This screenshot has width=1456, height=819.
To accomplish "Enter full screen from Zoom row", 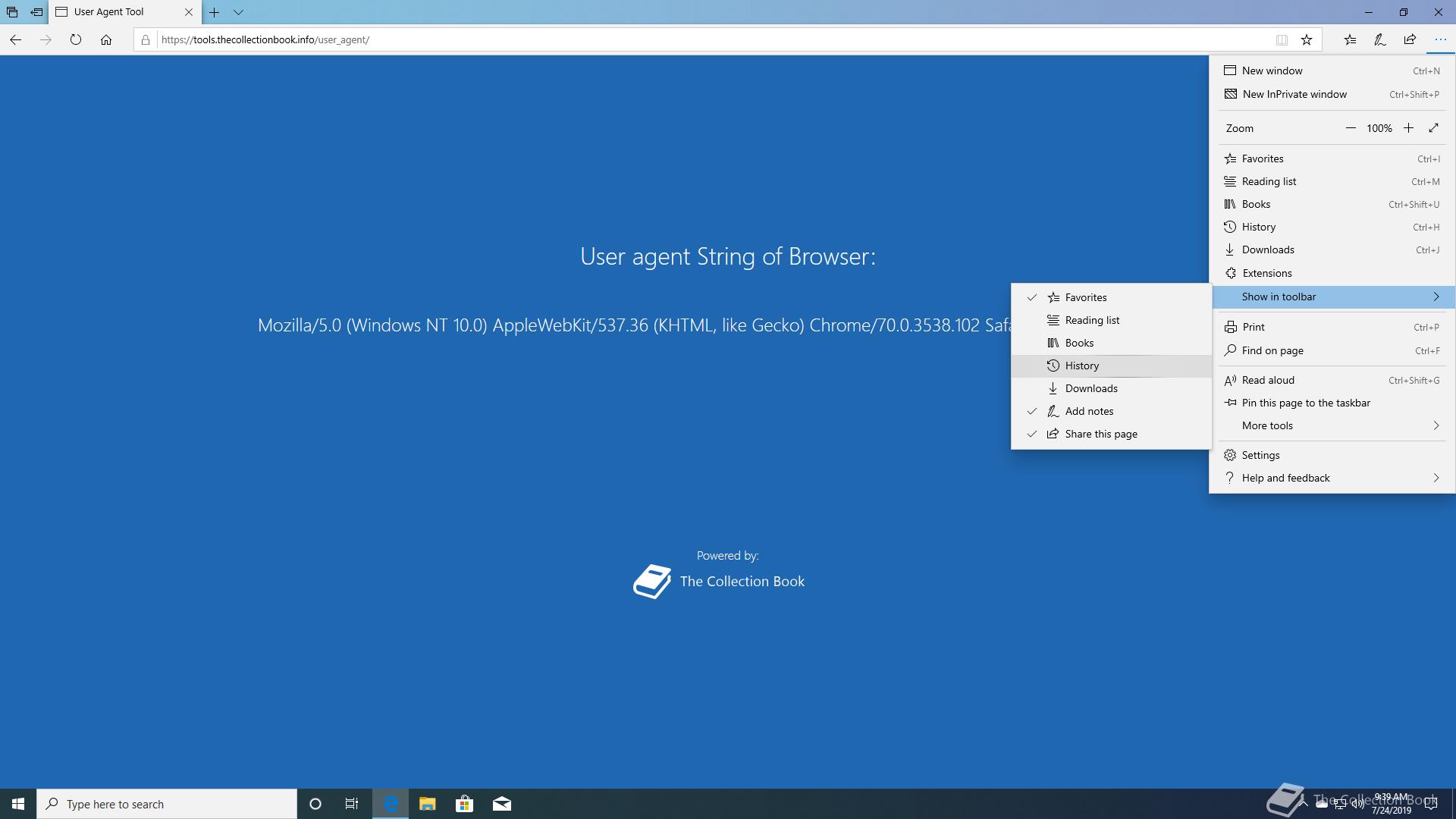I will 1433,128.
